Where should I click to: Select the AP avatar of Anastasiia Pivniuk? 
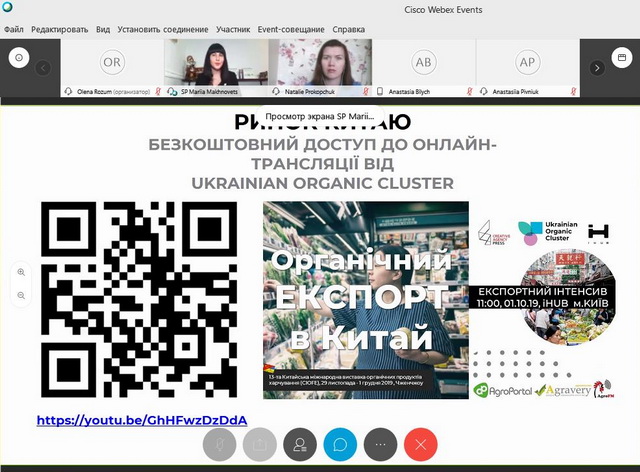click(527, 62)
